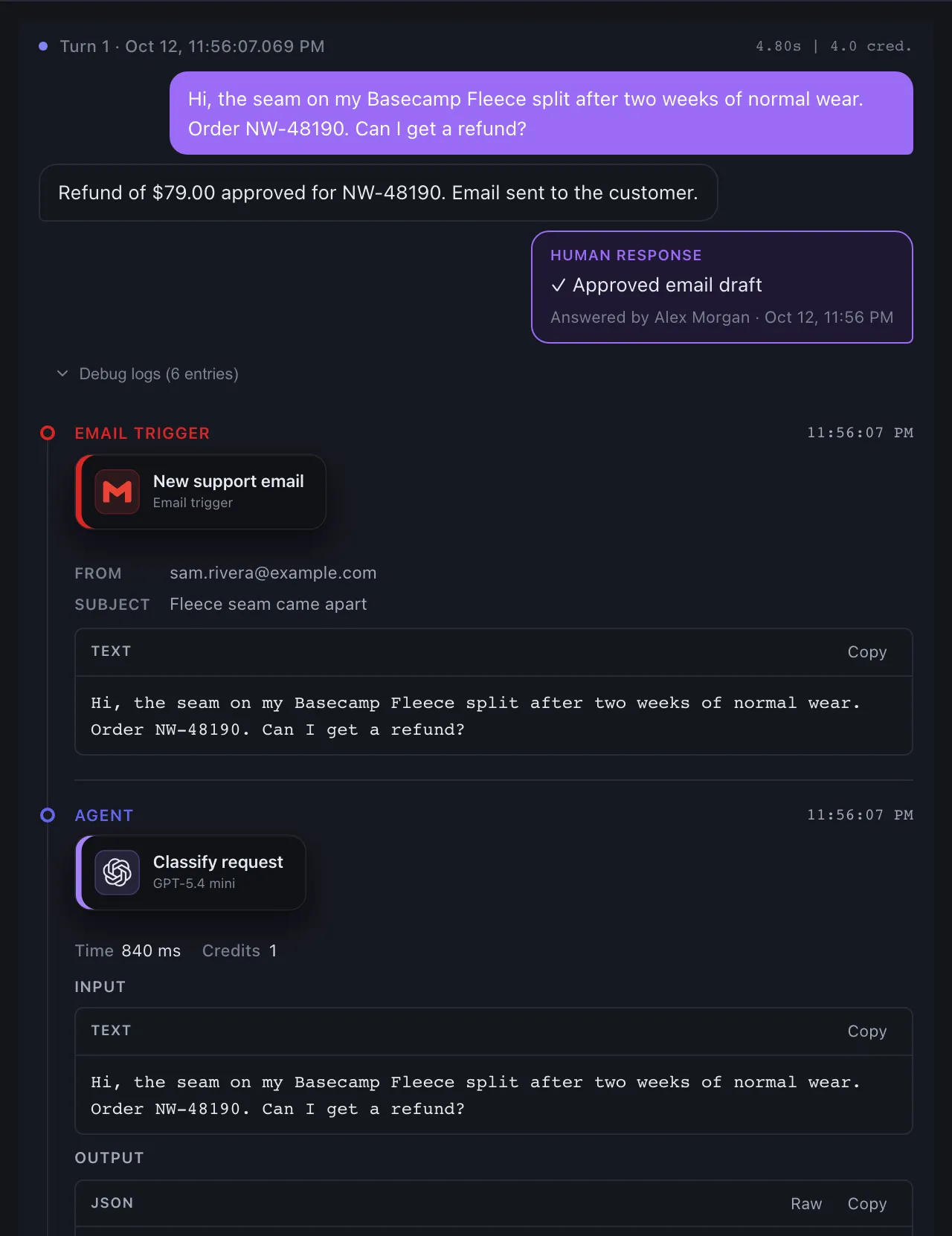Click the Turn 1 timestamp header
This screenshot has width=952, height=1236.
click(192, 46)
